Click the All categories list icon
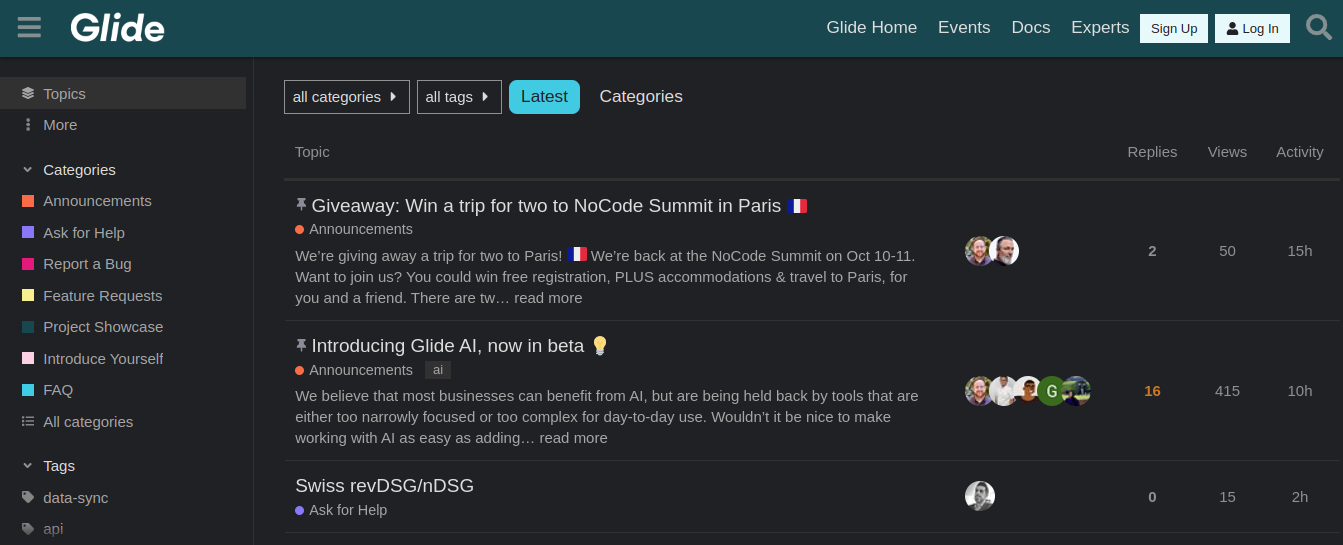This screenshot has height=545, width=1343. (28, 422)
